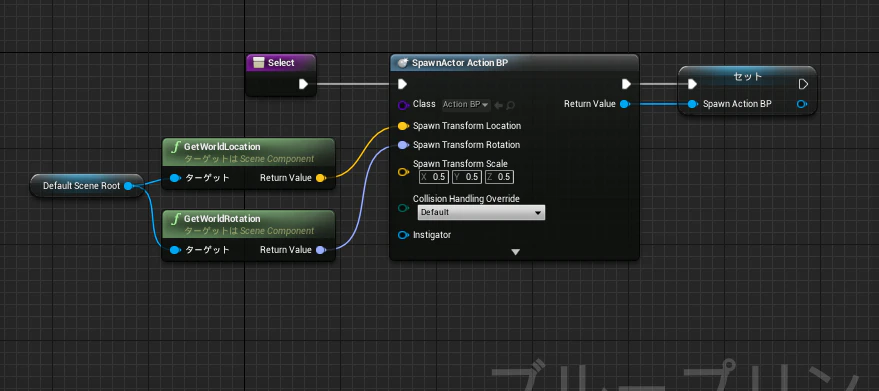This screenshot has width=879, height=391.
Task: Click the use-selected-asset arrow beside Class
Action: [499, 105]
